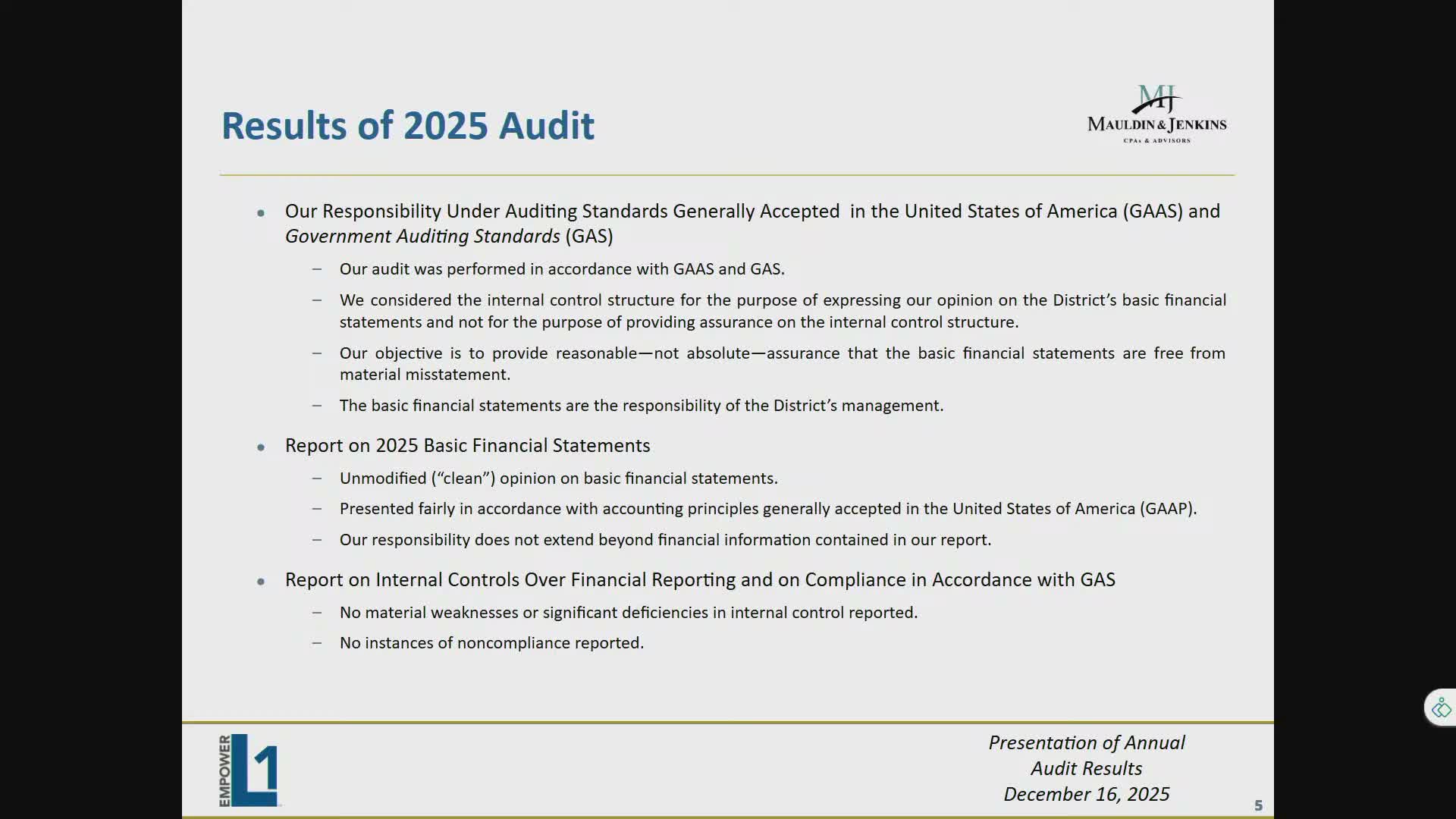The image size is (1456, 819).
Task: Click the first bullet Our Responsibility Under Auditing Standards
Action: (x=751, y=212)
